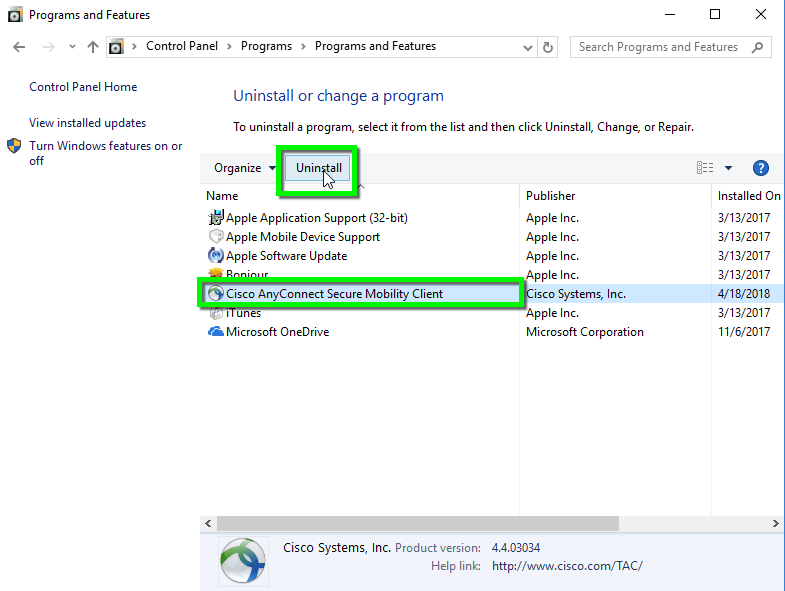Click Cisco Systems, Inc. publisher cell
785x591 pixels.
576,294
